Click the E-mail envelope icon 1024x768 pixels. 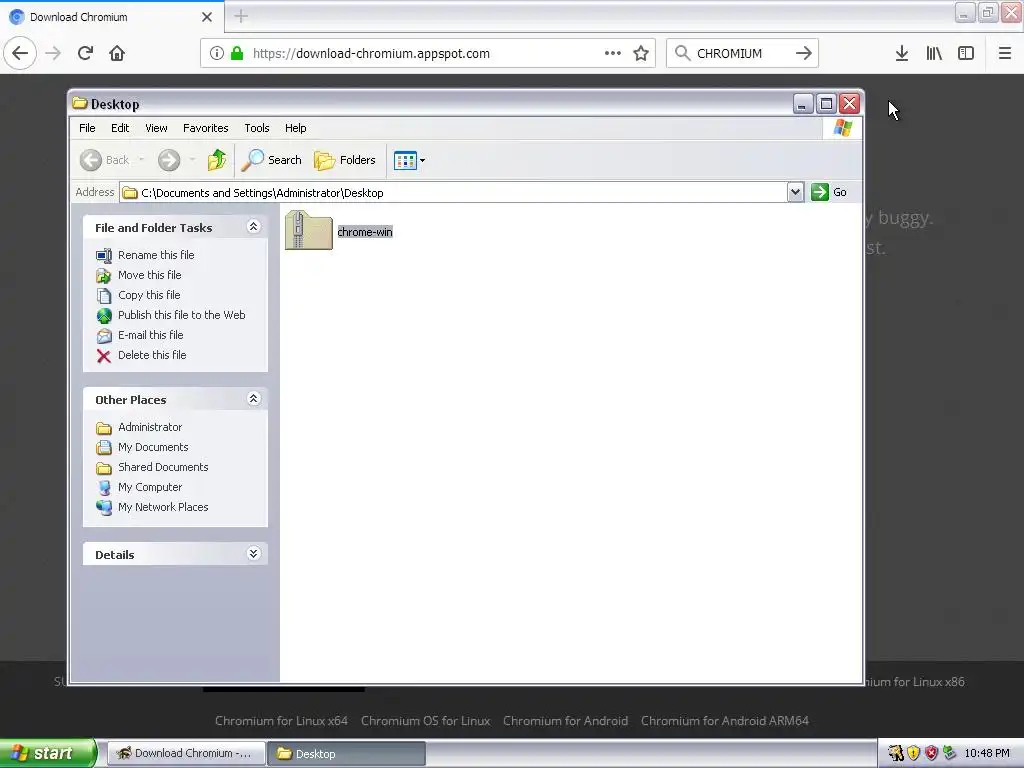(104, 336)
